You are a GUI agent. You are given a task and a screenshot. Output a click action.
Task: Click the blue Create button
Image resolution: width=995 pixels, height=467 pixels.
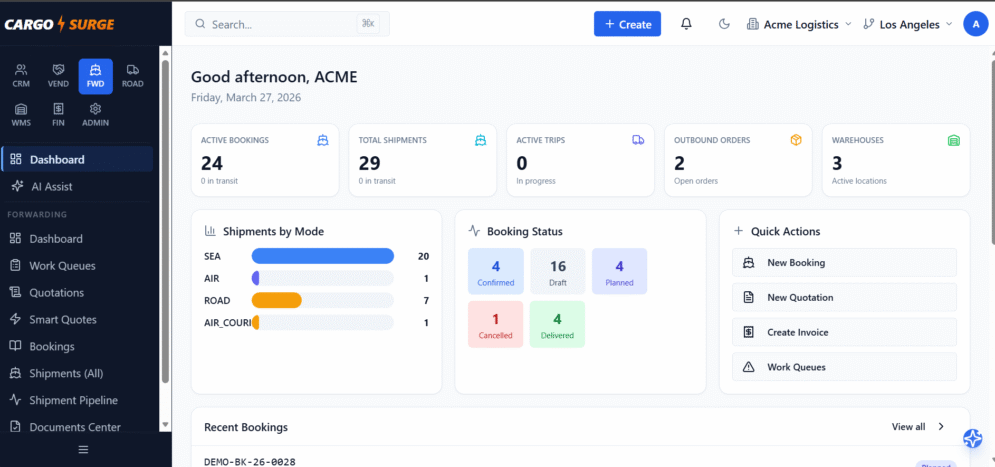point(627,24)
